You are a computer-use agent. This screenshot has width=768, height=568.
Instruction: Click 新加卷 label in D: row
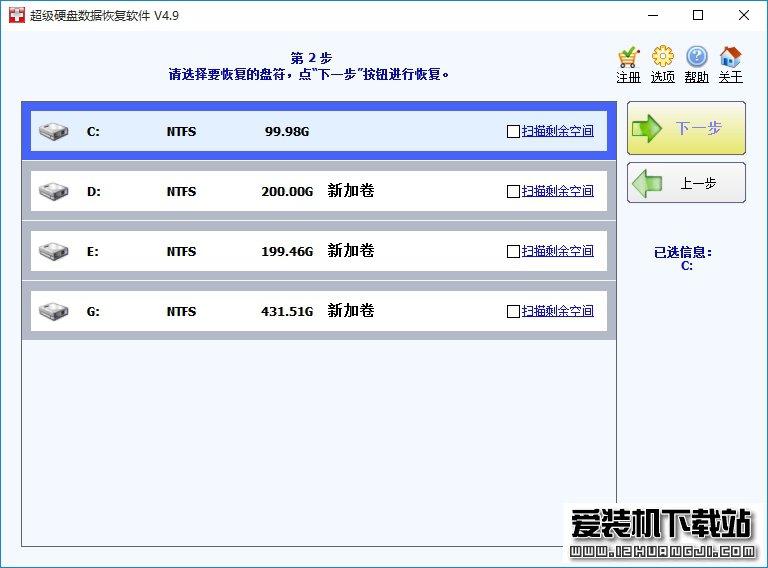[x=351, y=190]
